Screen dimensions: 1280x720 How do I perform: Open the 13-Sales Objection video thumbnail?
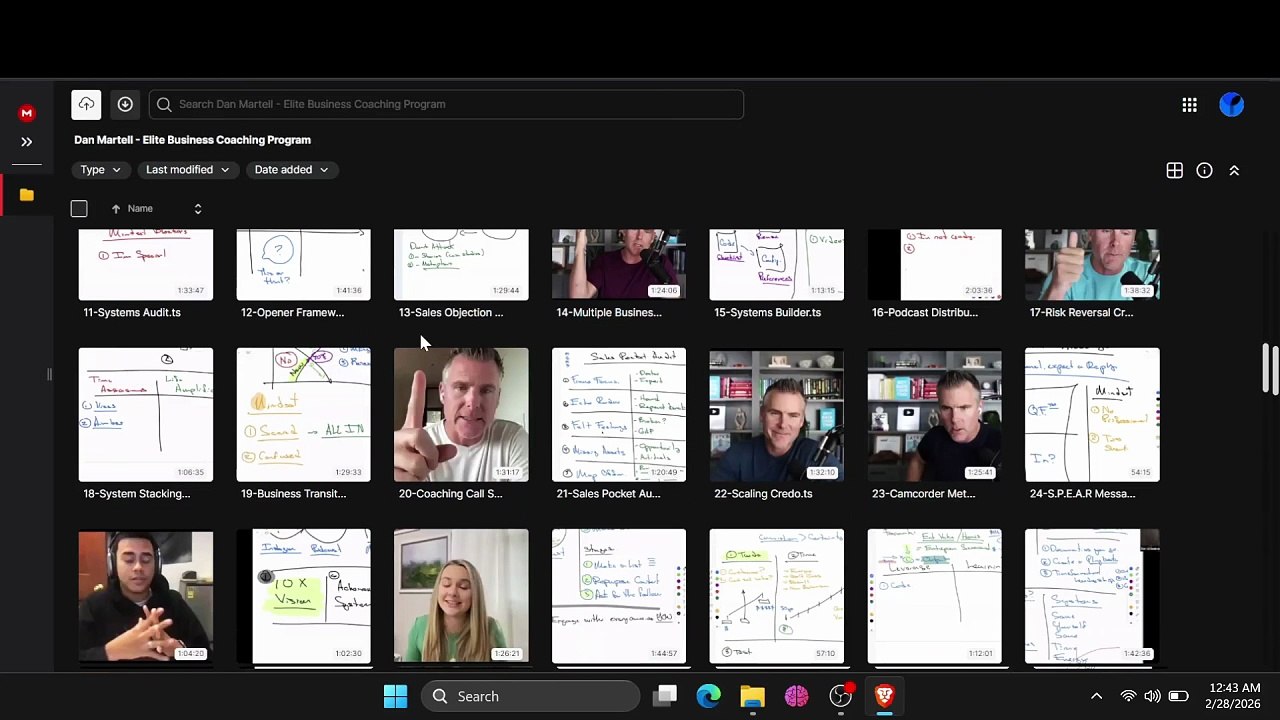click(461, 265)
